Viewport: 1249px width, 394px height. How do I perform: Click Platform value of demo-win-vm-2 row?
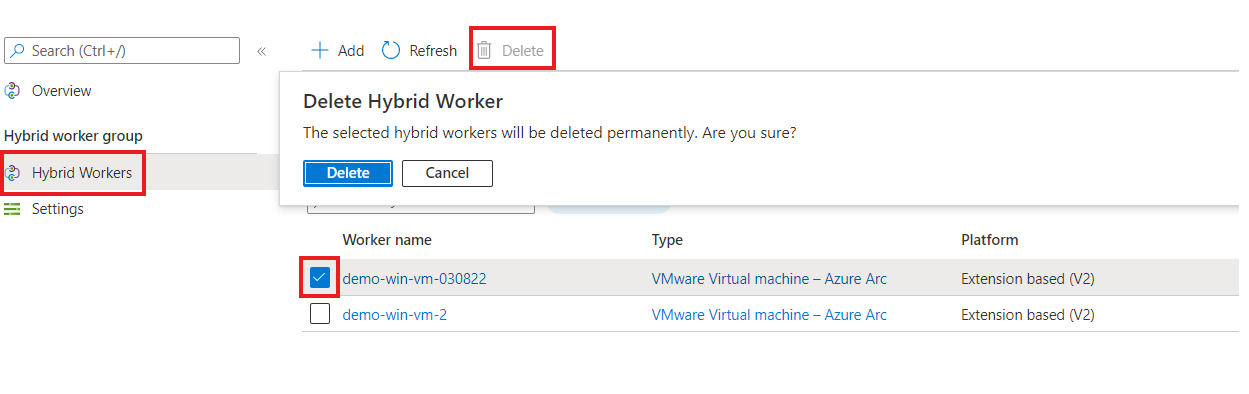pos(1028,315)
